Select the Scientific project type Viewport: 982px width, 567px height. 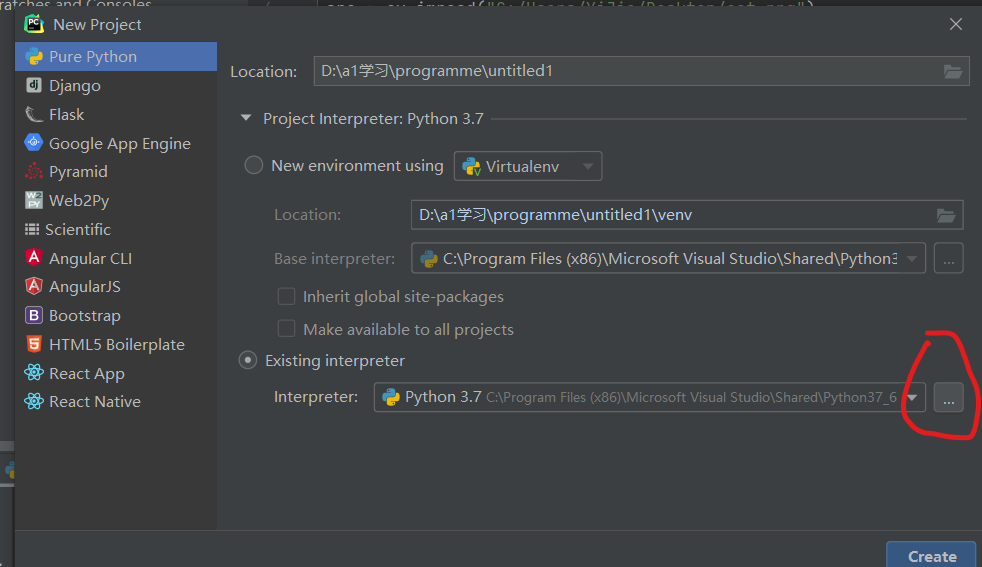point(116,229)
